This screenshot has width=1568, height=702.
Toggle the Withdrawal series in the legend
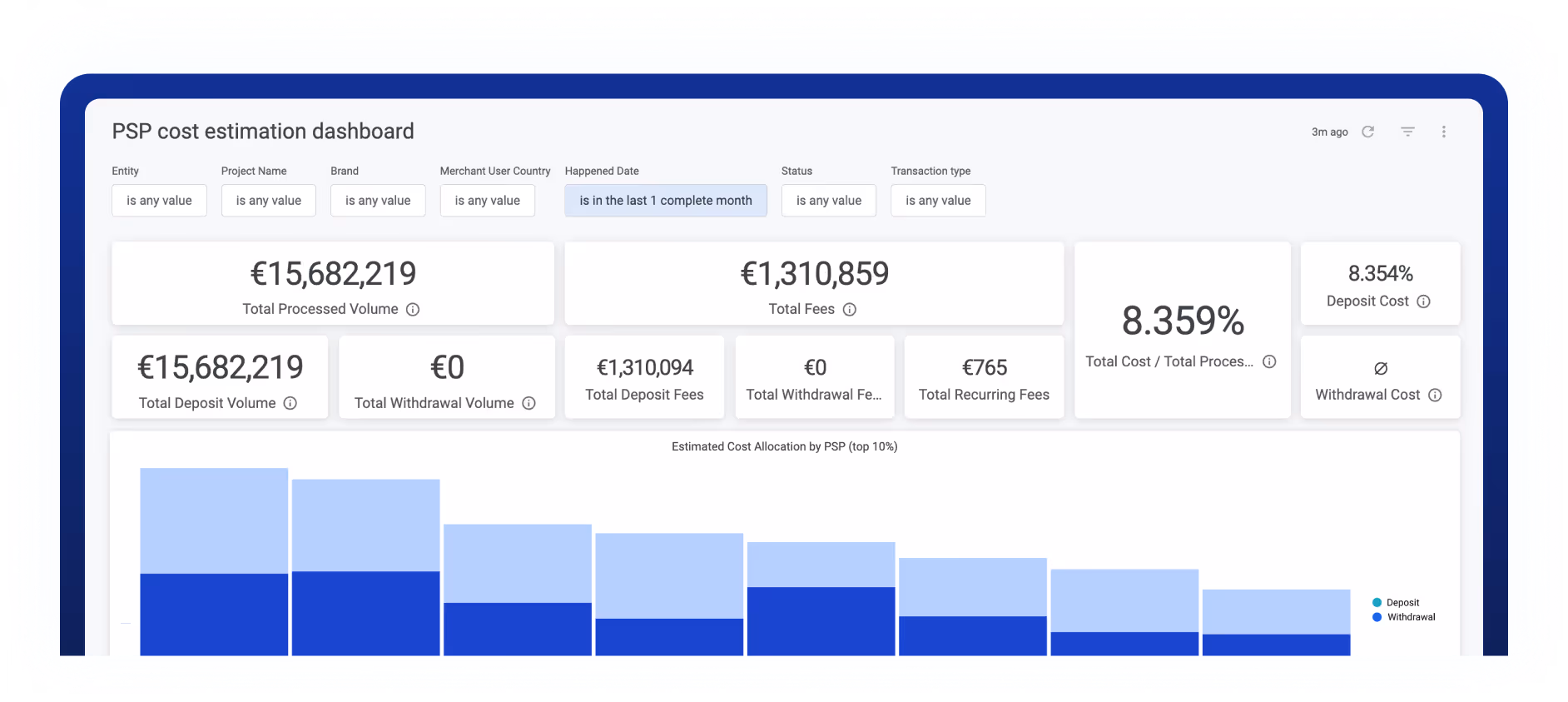(1404, 617)
